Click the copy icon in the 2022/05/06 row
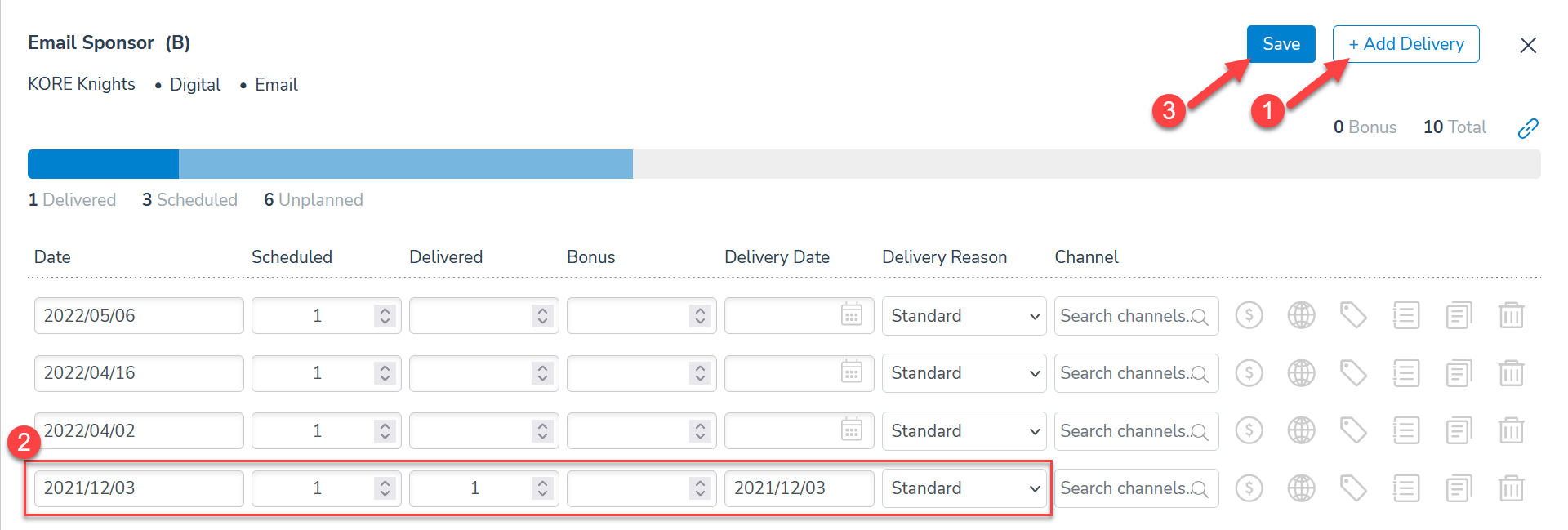 (1459, 315)
